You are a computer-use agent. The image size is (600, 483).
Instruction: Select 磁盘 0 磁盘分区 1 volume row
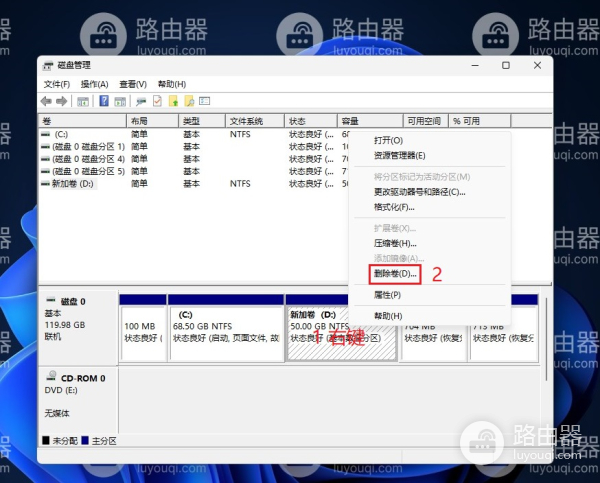[x=194, y=147]
